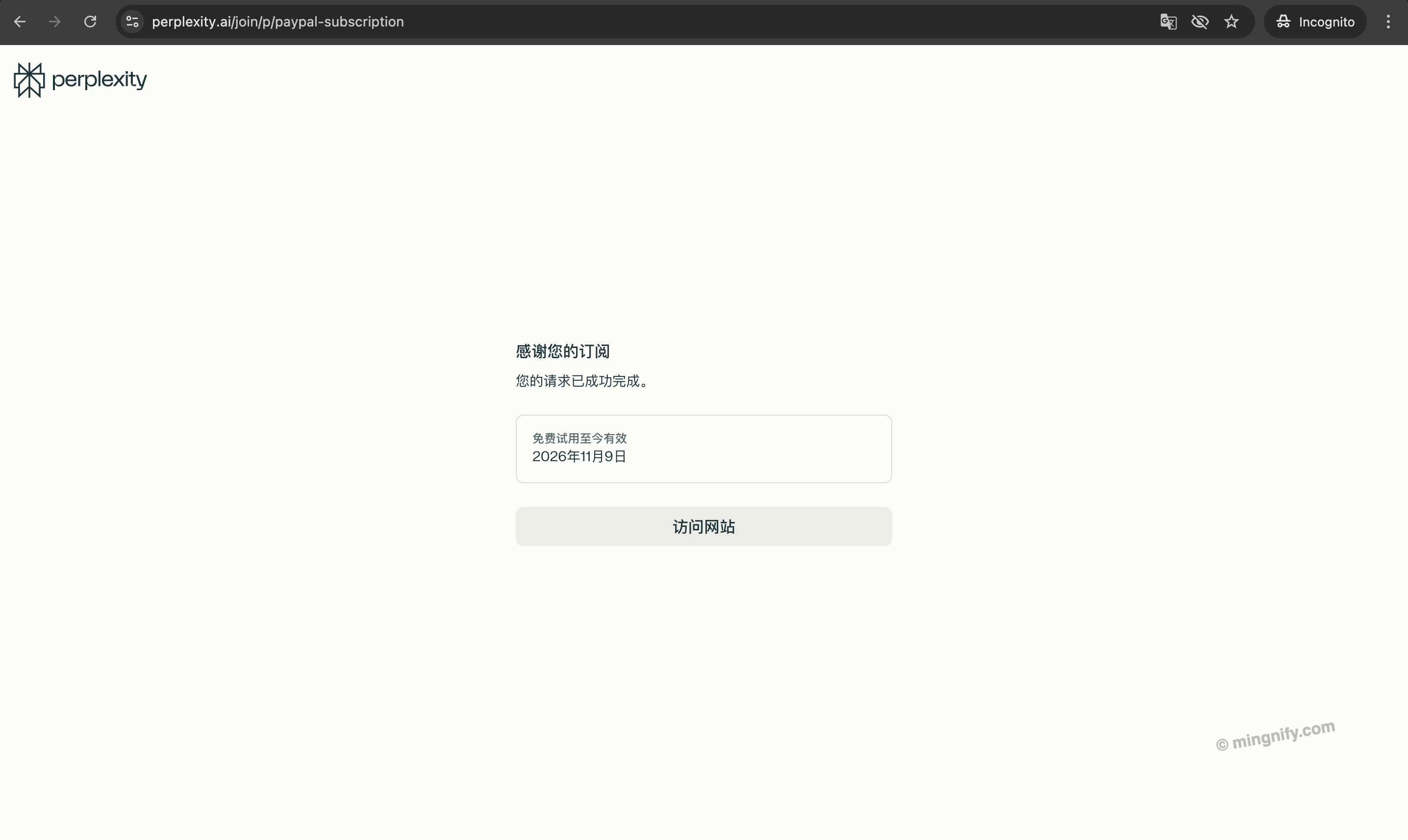1408x840 pixels.
Task: Click the 访问网站 button
Action: click(x=703, y=526)
